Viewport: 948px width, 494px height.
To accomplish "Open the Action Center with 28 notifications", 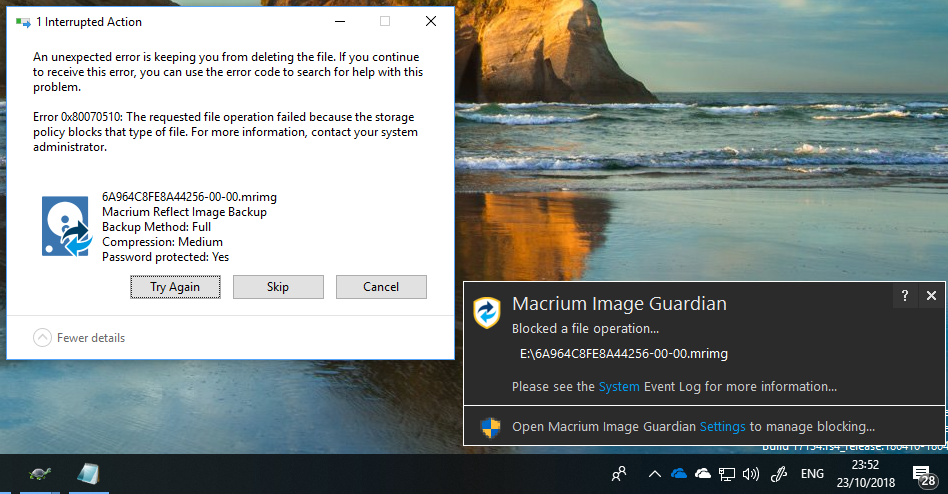I will click(x=924, y=476).
